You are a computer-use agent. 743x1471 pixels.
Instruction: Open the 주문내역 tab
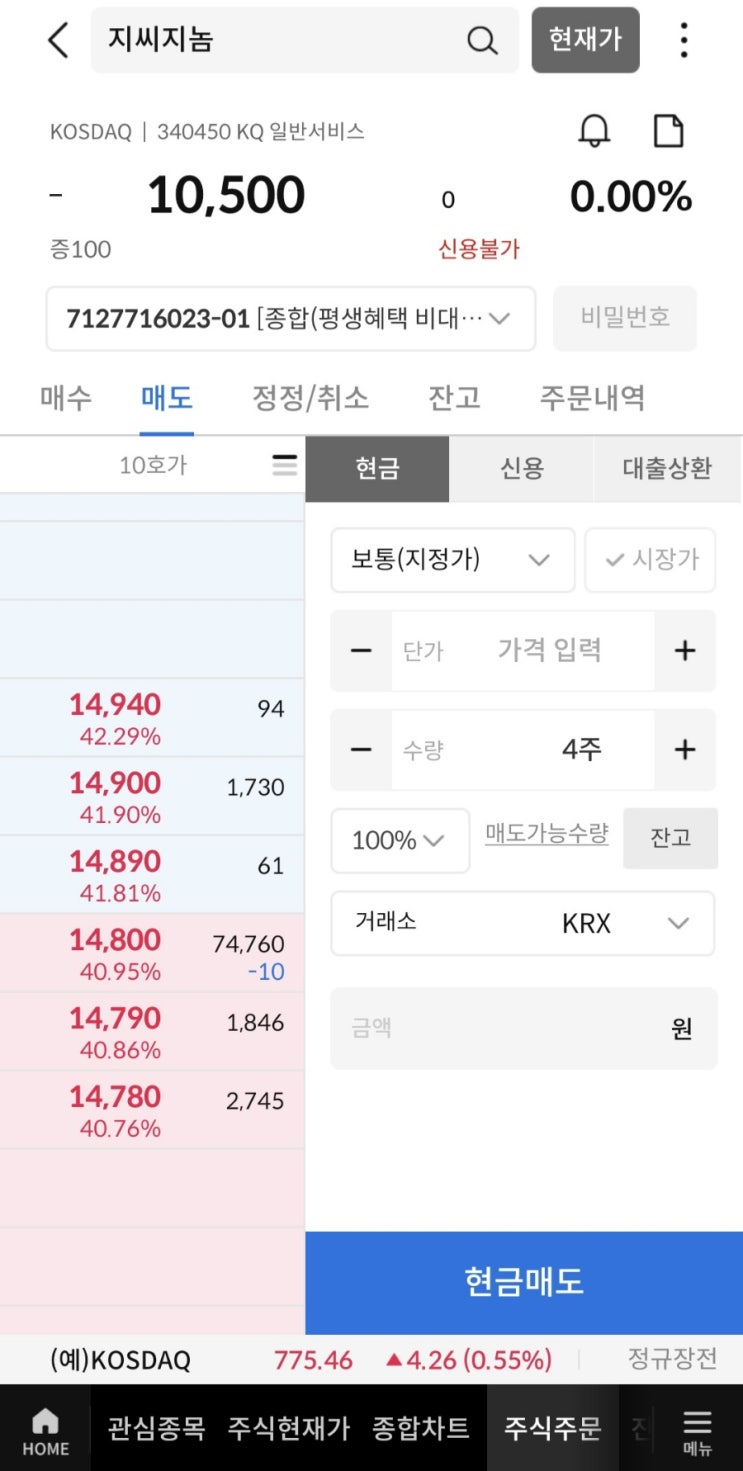click(592, 398)
